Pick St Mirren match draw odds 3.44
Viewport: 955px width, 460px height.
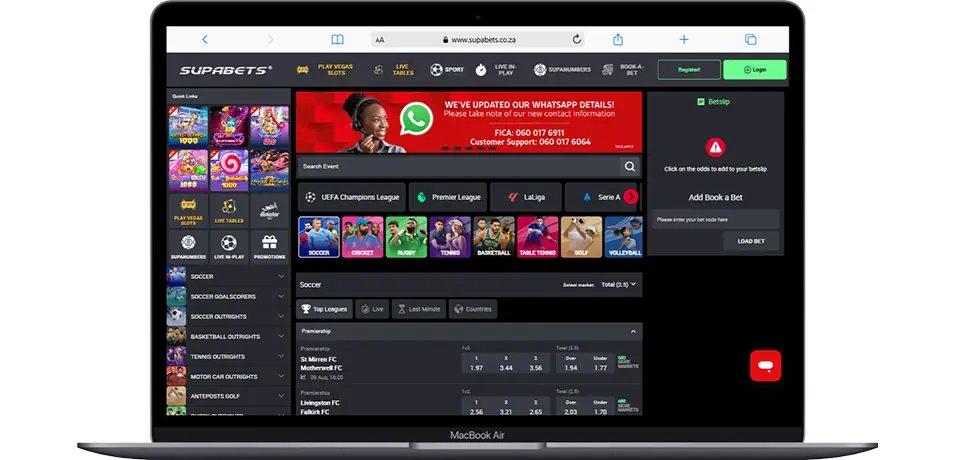click(x=506, y=363)
